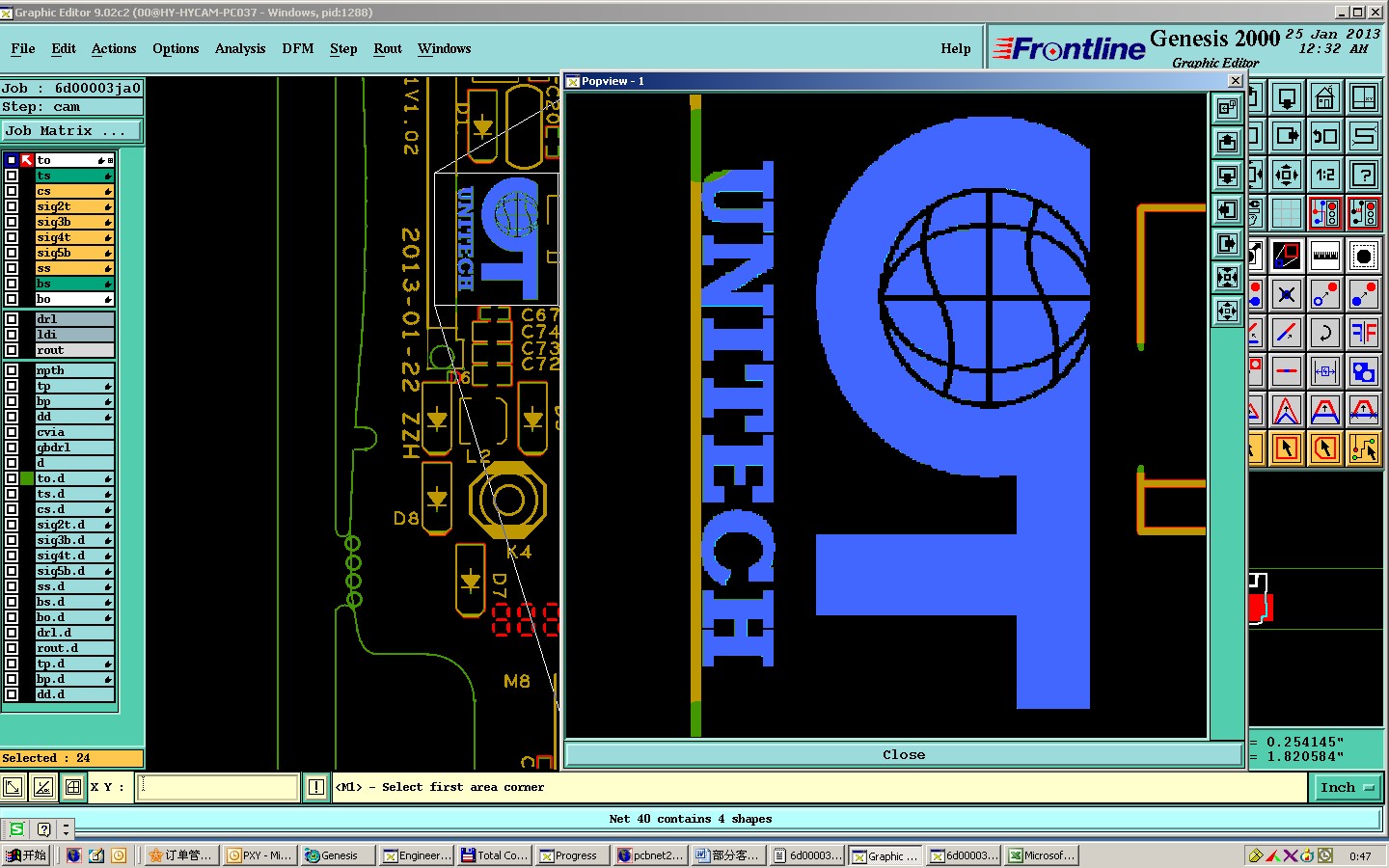Click the exclamation mark icon beside XY field
The image size is (1389, 868).
coord(315,787)
